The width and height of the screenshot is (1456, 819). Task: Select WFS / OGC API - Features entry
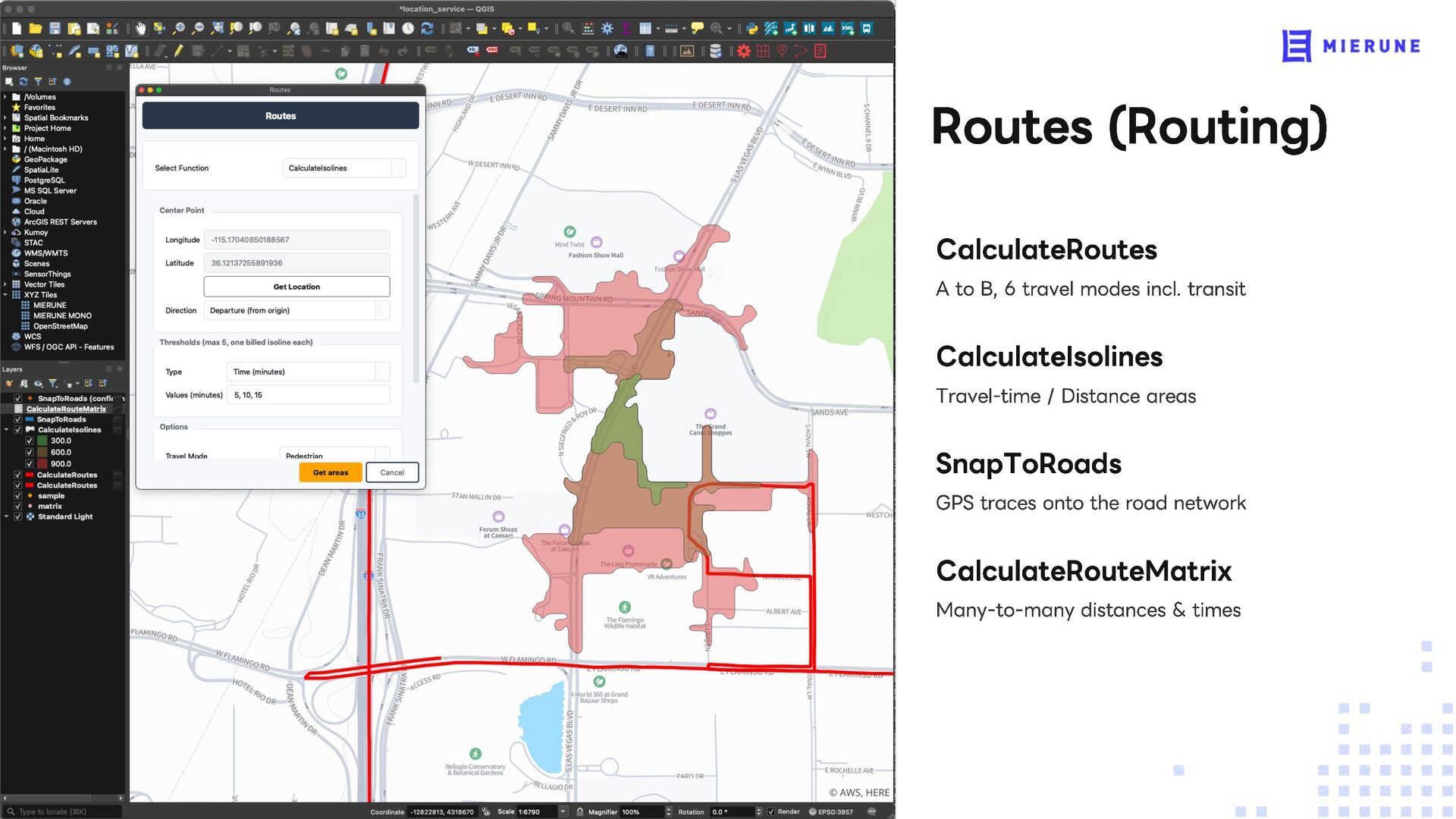point(69,347)
